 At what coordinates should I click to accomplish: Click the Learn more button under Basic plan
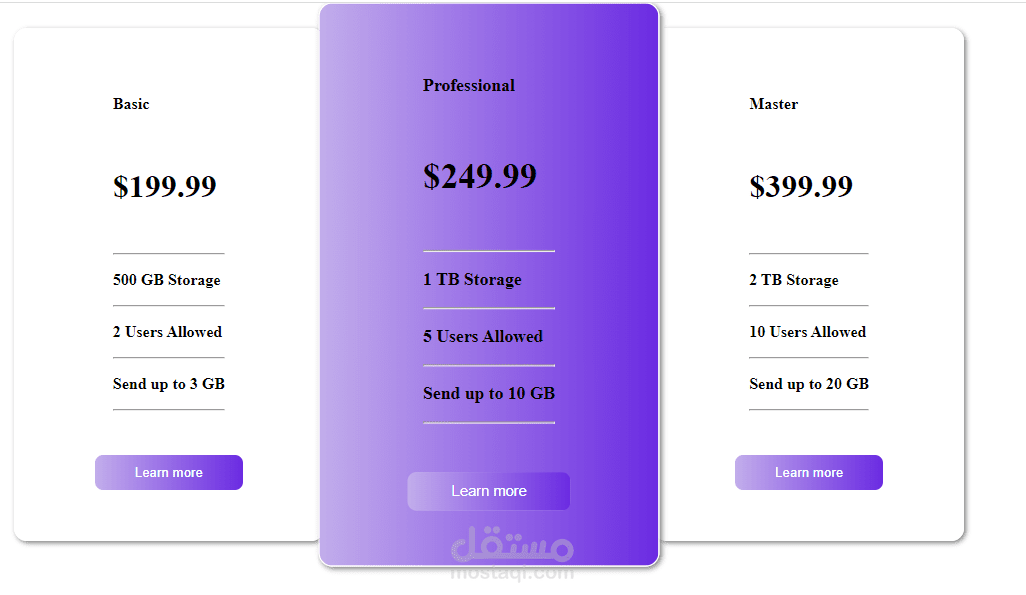pyautogui.click(x=168, y=472)
